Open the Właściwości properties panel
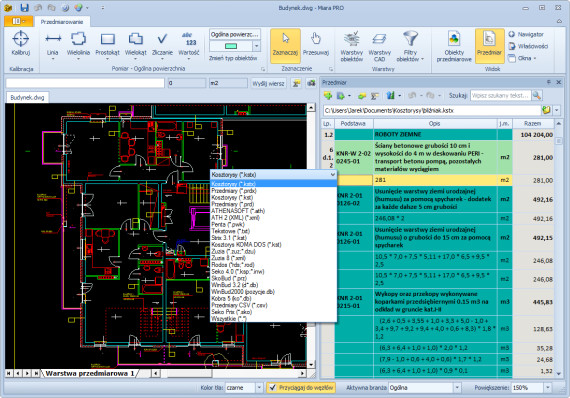This screenshot has width=570, height=398. click(528, 46)
